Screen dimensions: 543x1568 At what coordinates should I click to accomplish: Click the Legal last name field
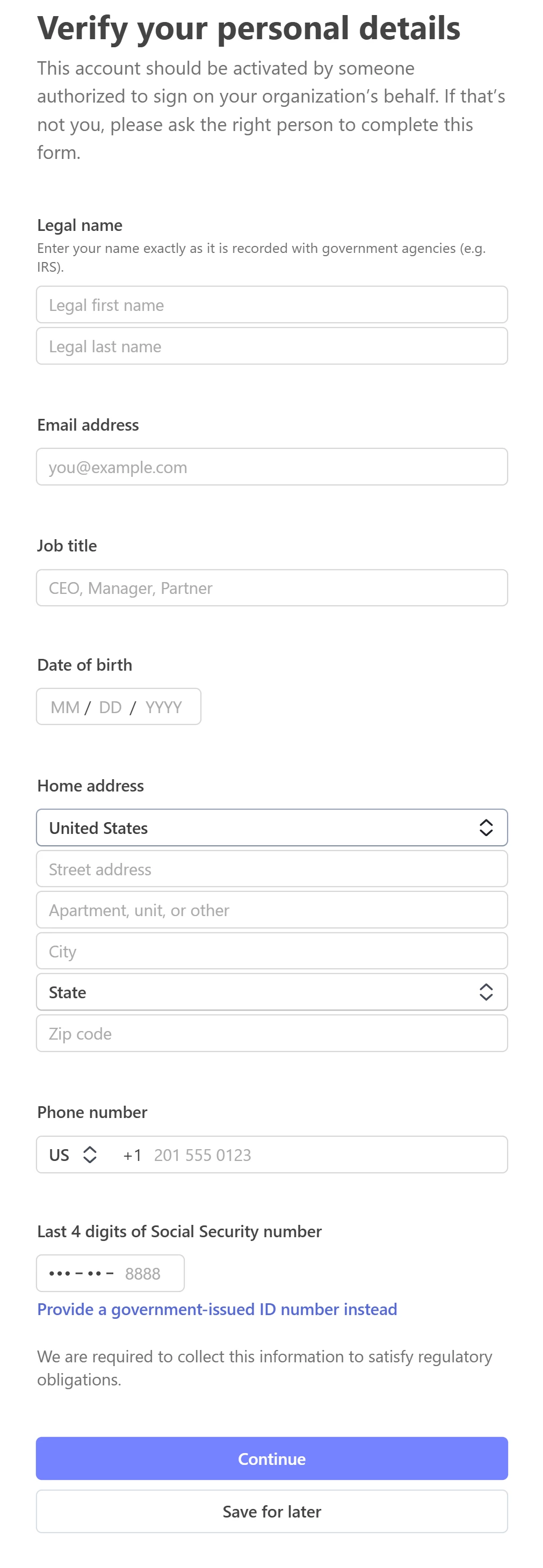point(272,346)
